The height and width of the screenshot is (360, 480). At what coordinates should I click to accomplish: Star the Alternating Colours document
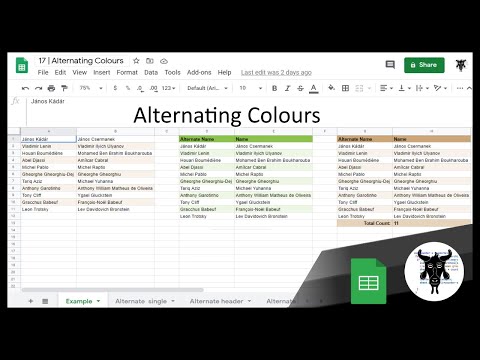(x=136, y=61)
